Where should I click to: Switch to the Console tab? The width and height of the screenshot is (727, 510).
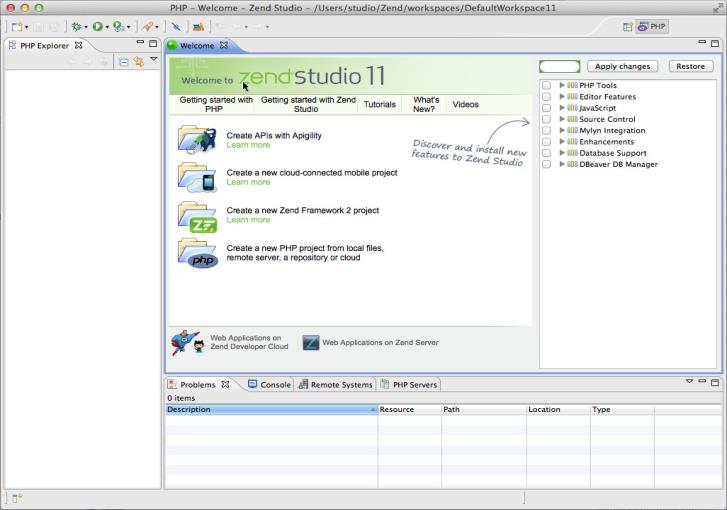point(270,384)
